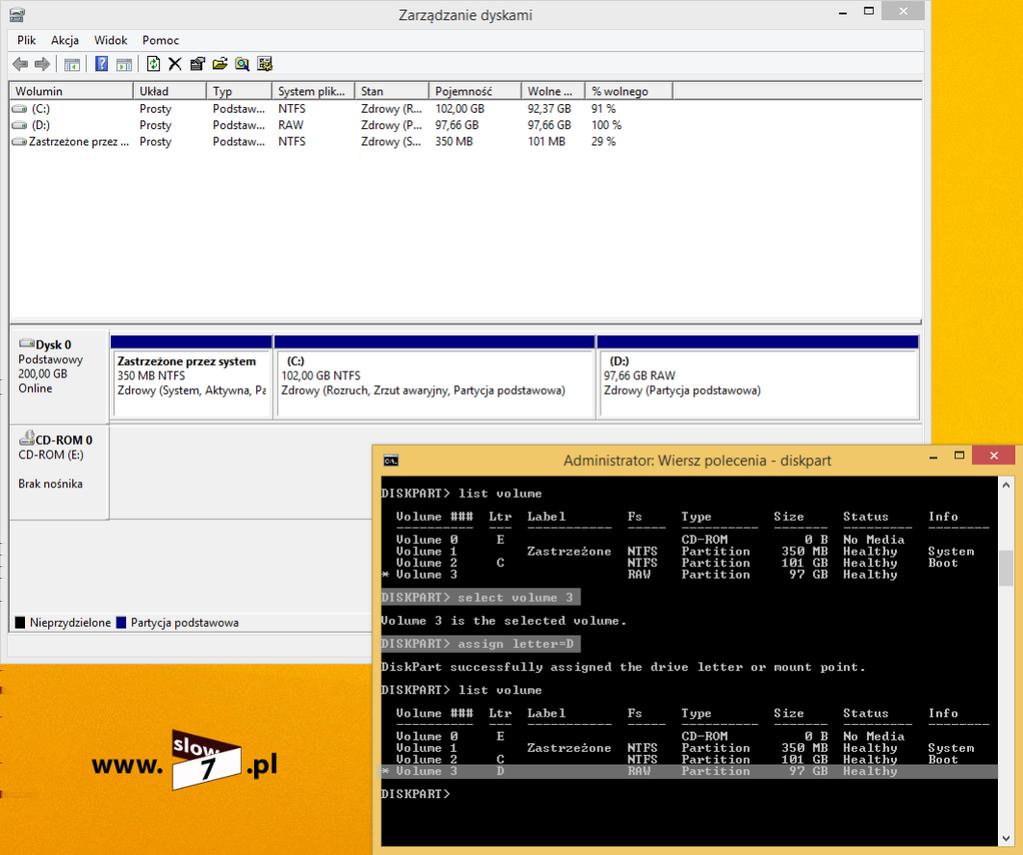Open the Widok menu

111,40
